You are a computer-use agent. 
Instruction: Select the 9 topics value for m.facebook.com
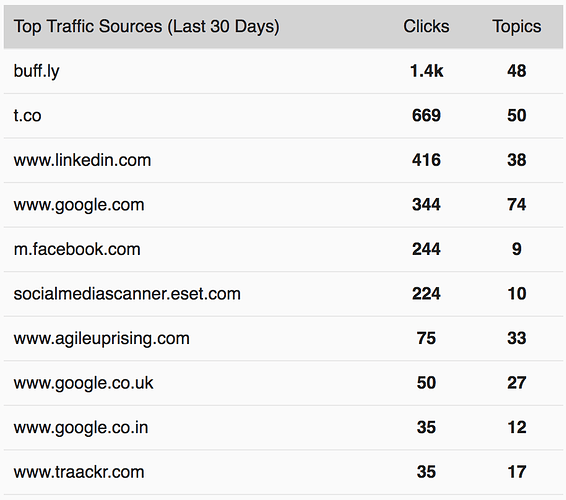tap(517, 249)
